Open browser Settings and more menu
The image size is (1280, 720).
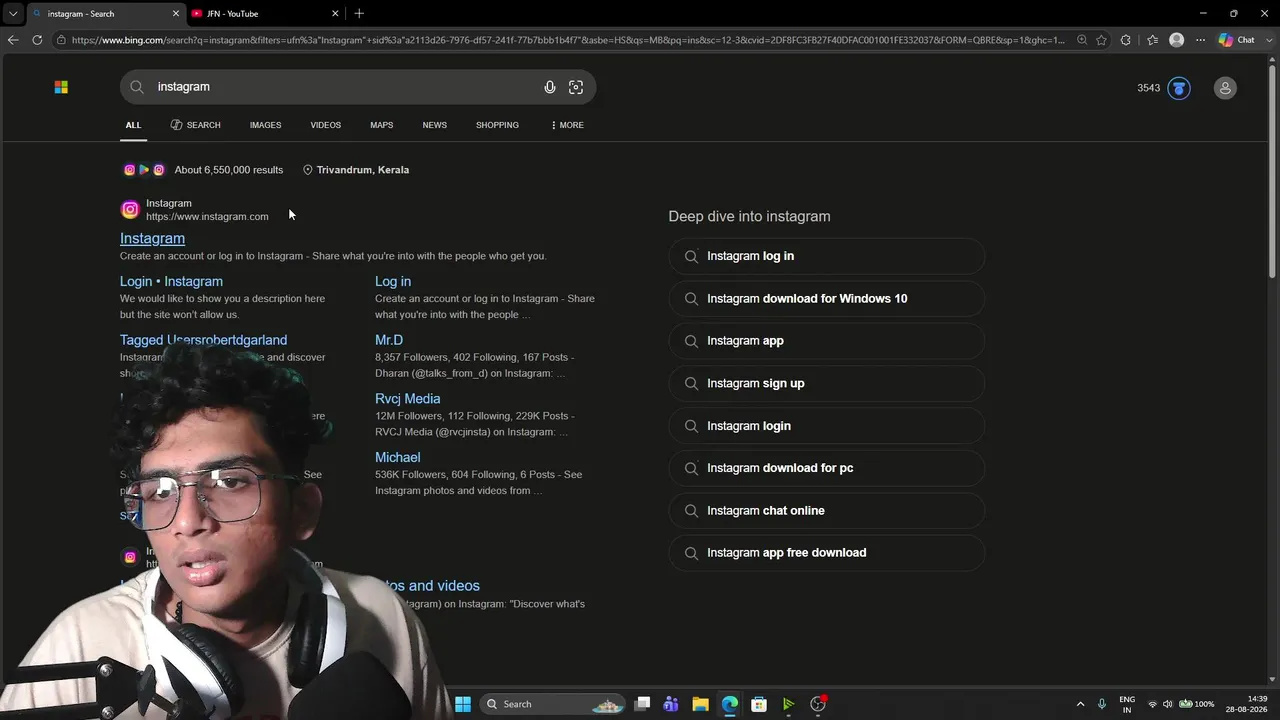click(x=1201, y=40)
